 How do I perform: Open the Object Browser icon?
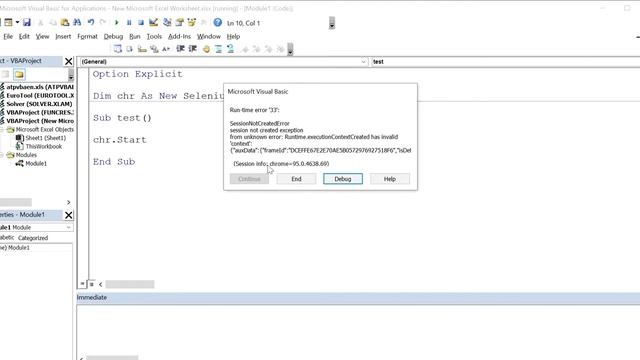191,22
